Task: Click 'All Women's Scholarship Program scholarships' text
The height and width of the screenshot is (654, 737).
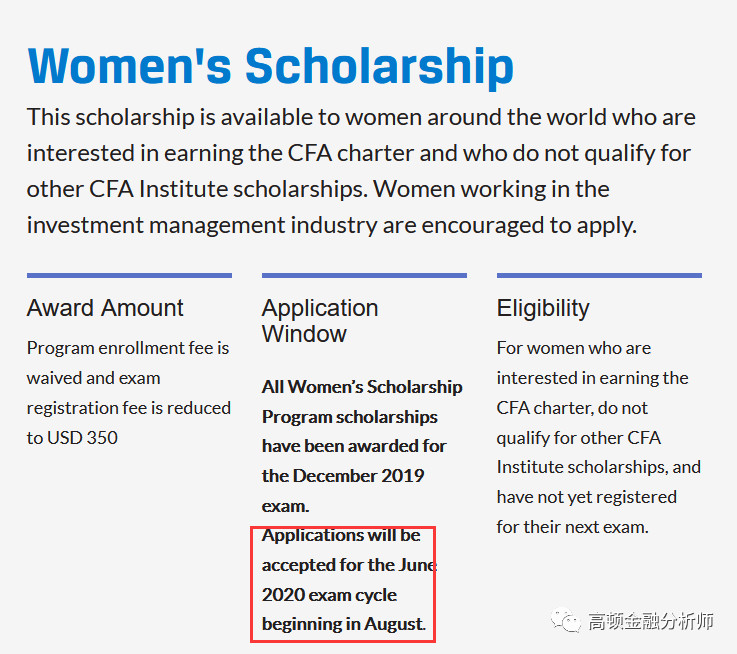Action: click(x=362, y=402)
